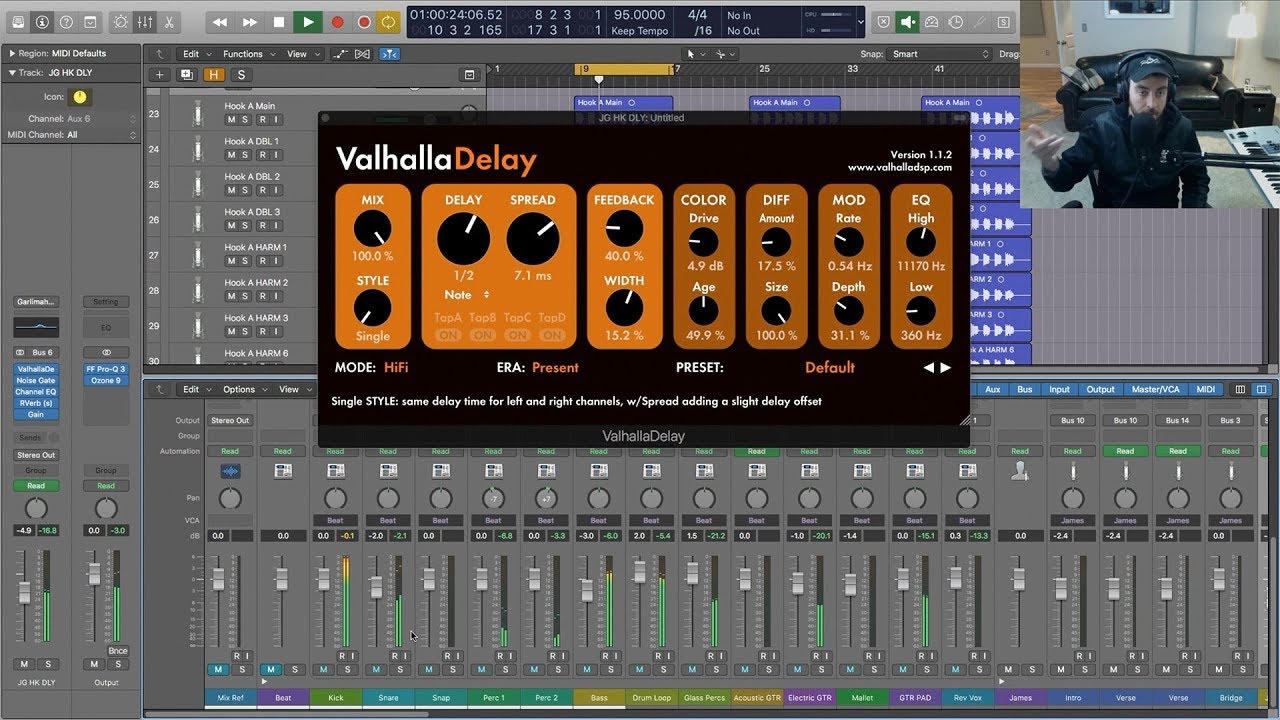Open the delay Note unit selector
Image resolution: width=1280 pixels, height=720 pixels.
pyautogui.click(x=467, y=295)
